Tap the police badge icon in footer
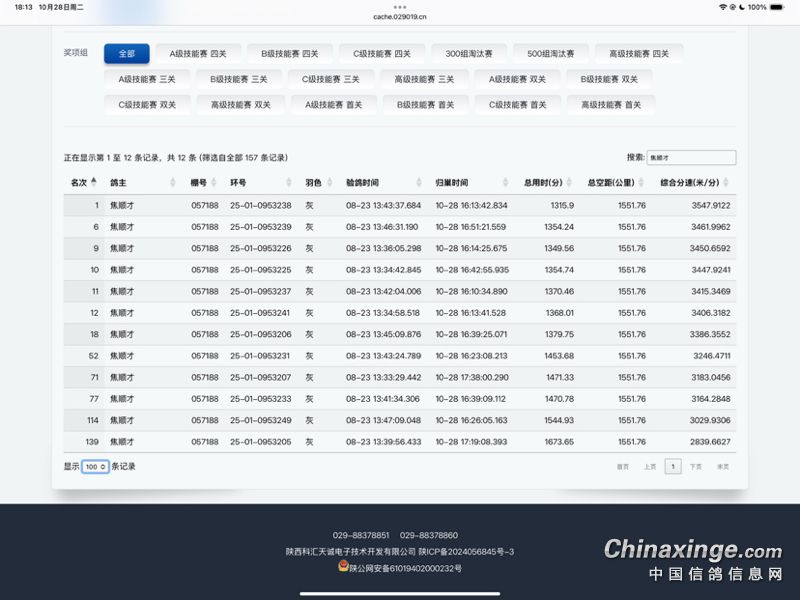 (343, 567)
